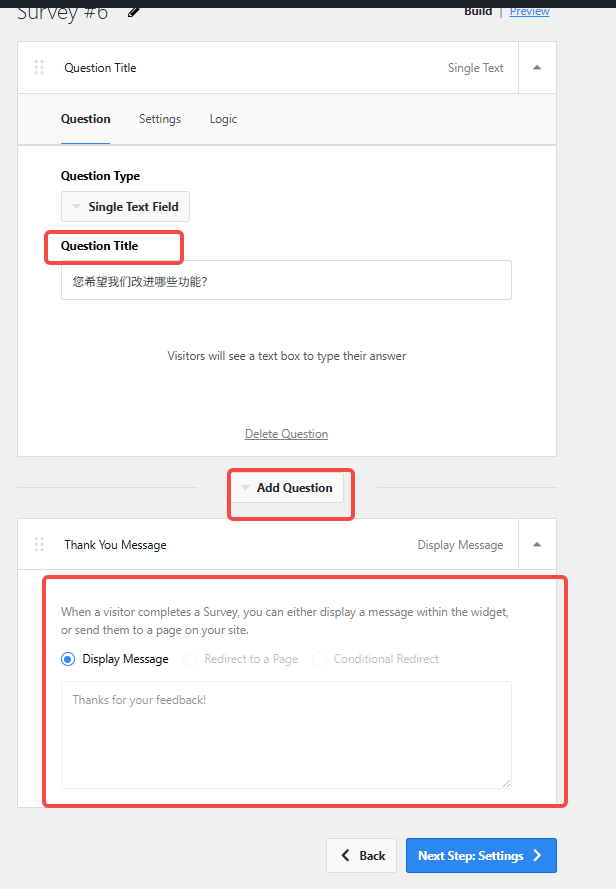Screen dimensions: 616x889
Task: Click the question title text field
Action: (286, 281)
